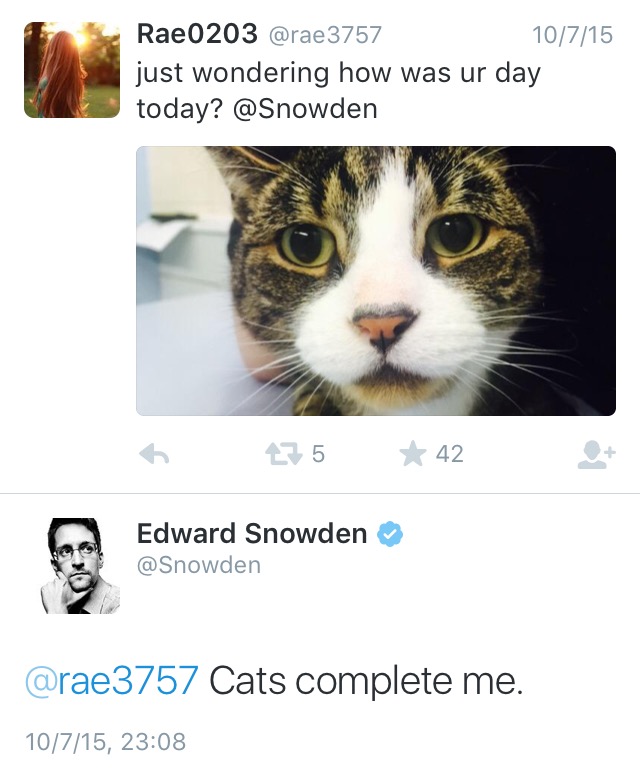View the retweet count of 5
Screen dimensions: 640x777
(318, 454)
